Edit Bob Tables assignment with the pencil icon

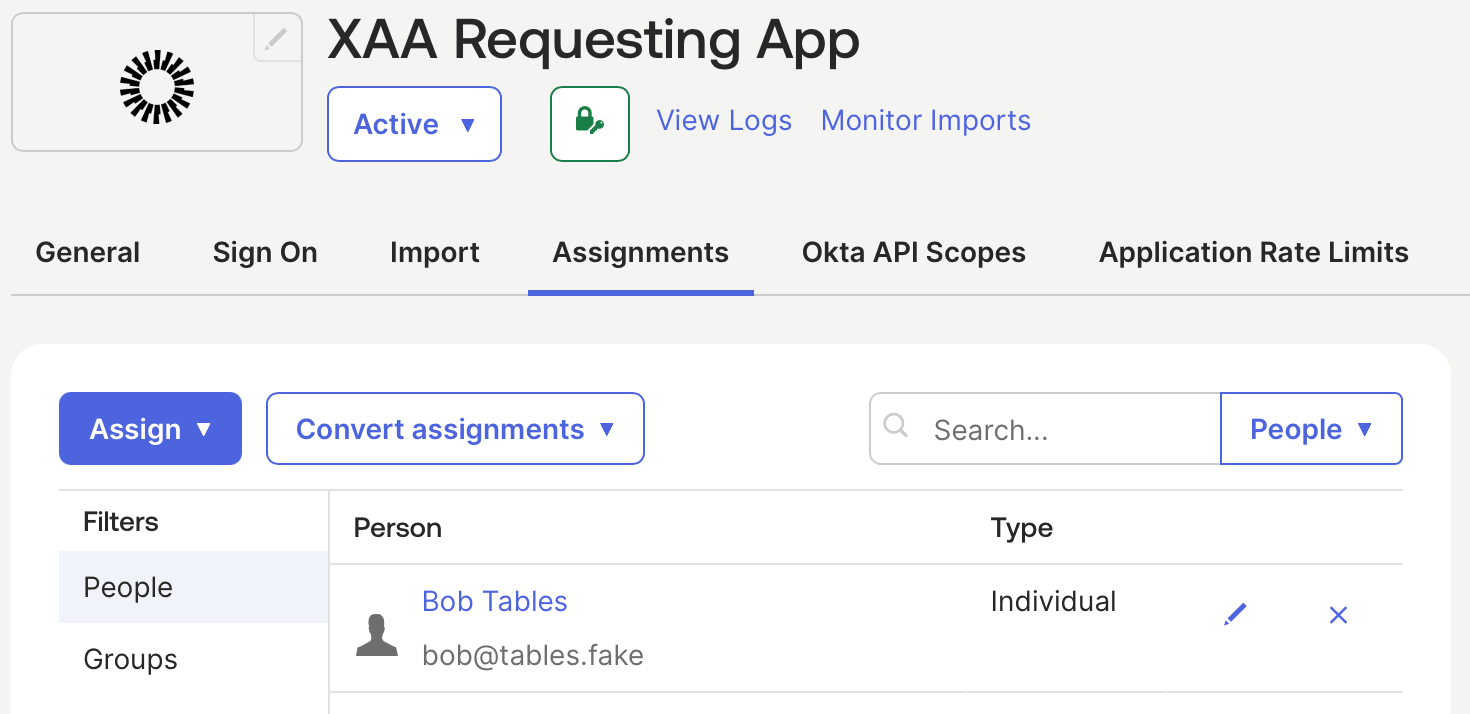point(1236,614)
